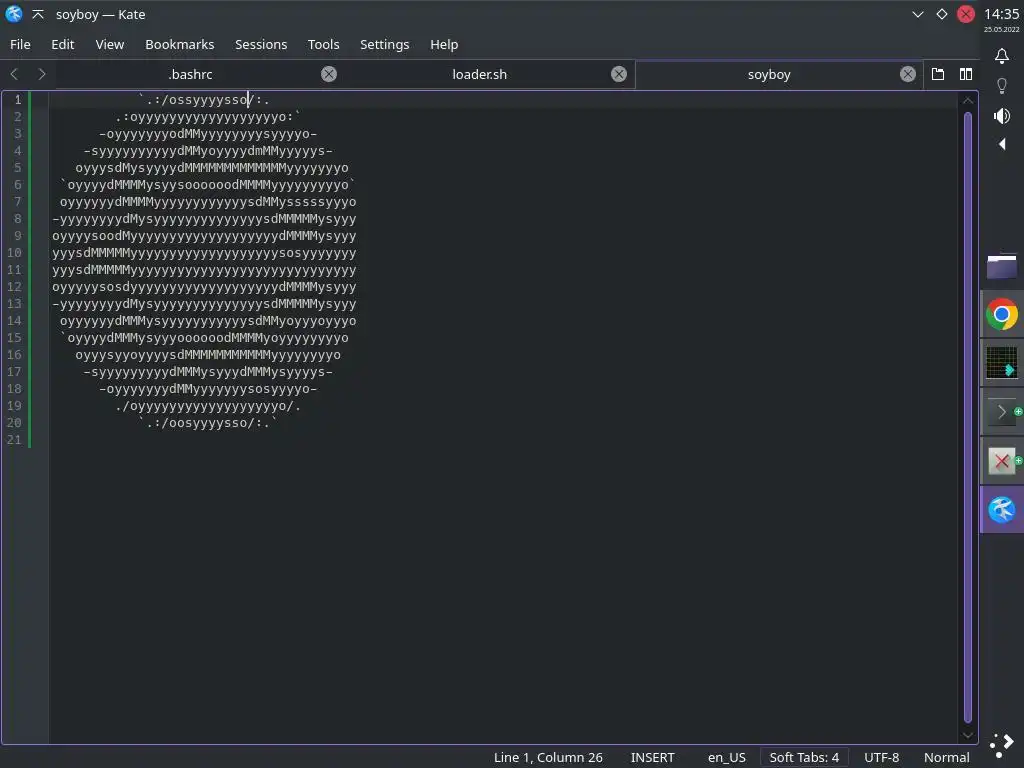The width and height of the screenshot is (1024, 768).
Task: Click the Kate task icon in panel
Action: (x=1002, y=510)
